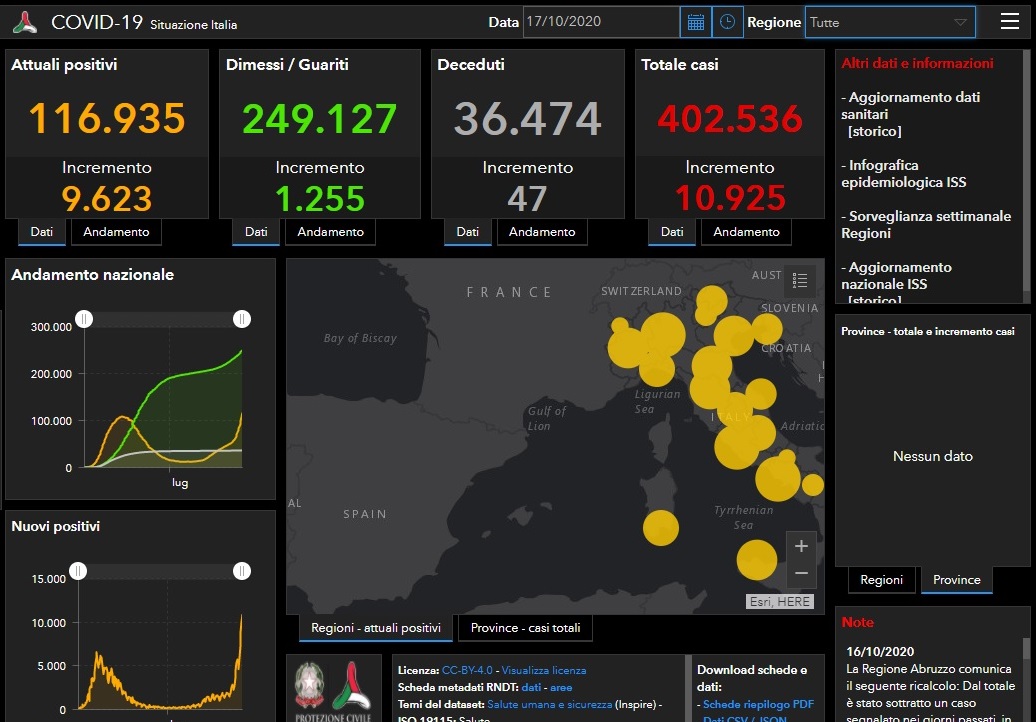Zoom in on the map
This screenshot has height=722, width=1036.
tap(800, 547)
